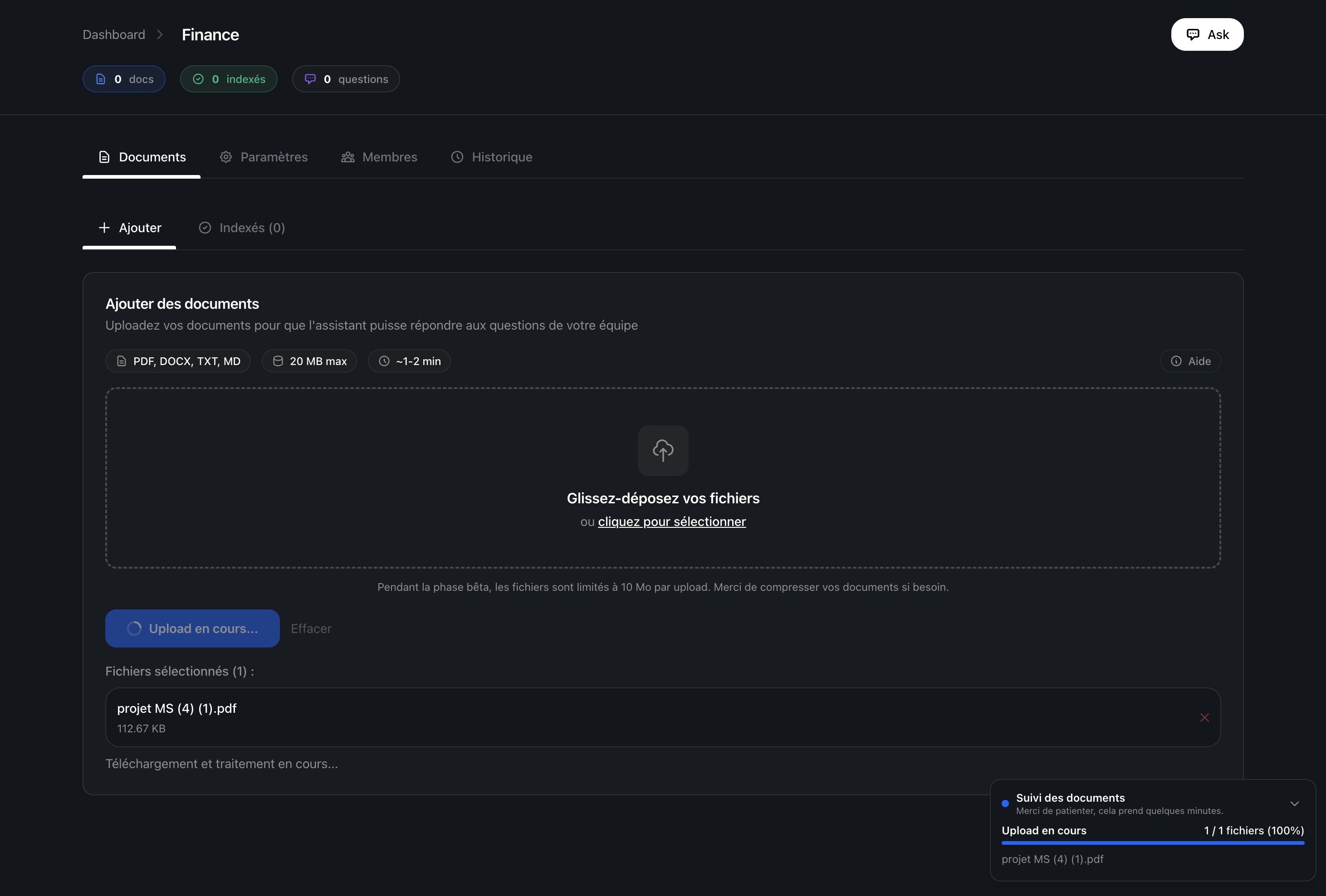Select the Indexés (0) sub-tab
The height and width of the screenshot is (896, 1326).
pos(242,228)
